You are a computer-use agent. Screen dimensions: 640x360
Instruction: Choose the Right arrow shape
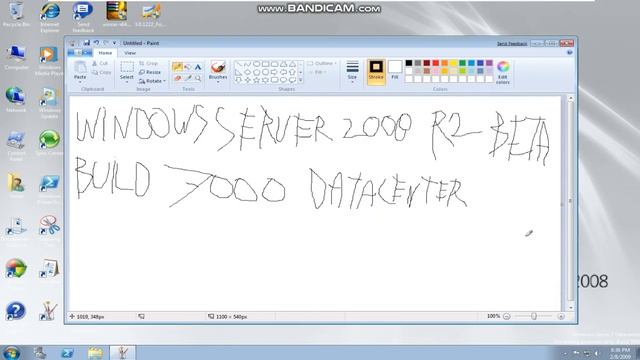coord(275,72)
